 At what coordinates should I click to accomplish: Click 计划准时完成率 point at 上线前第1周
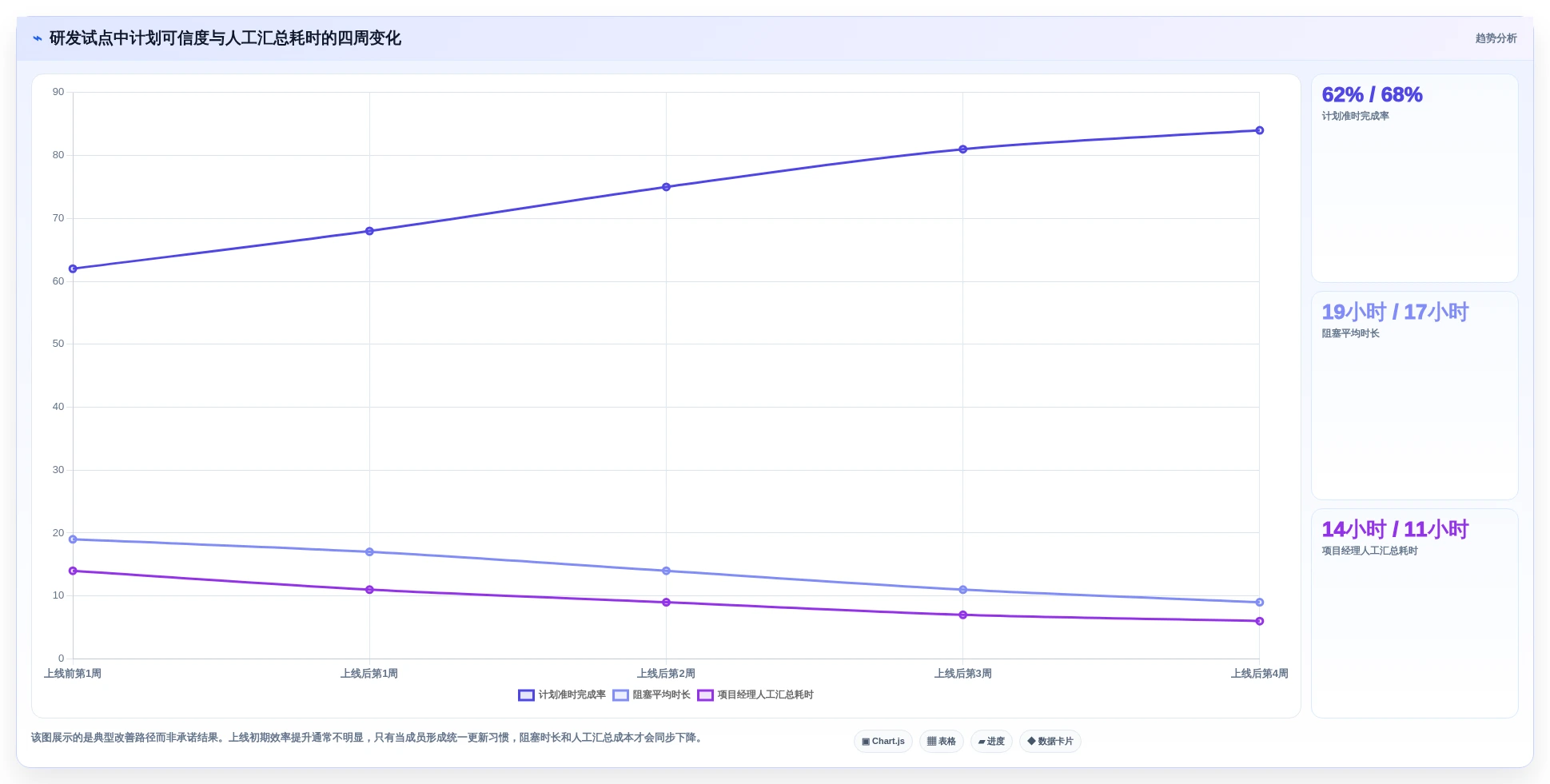coord(73,269)
